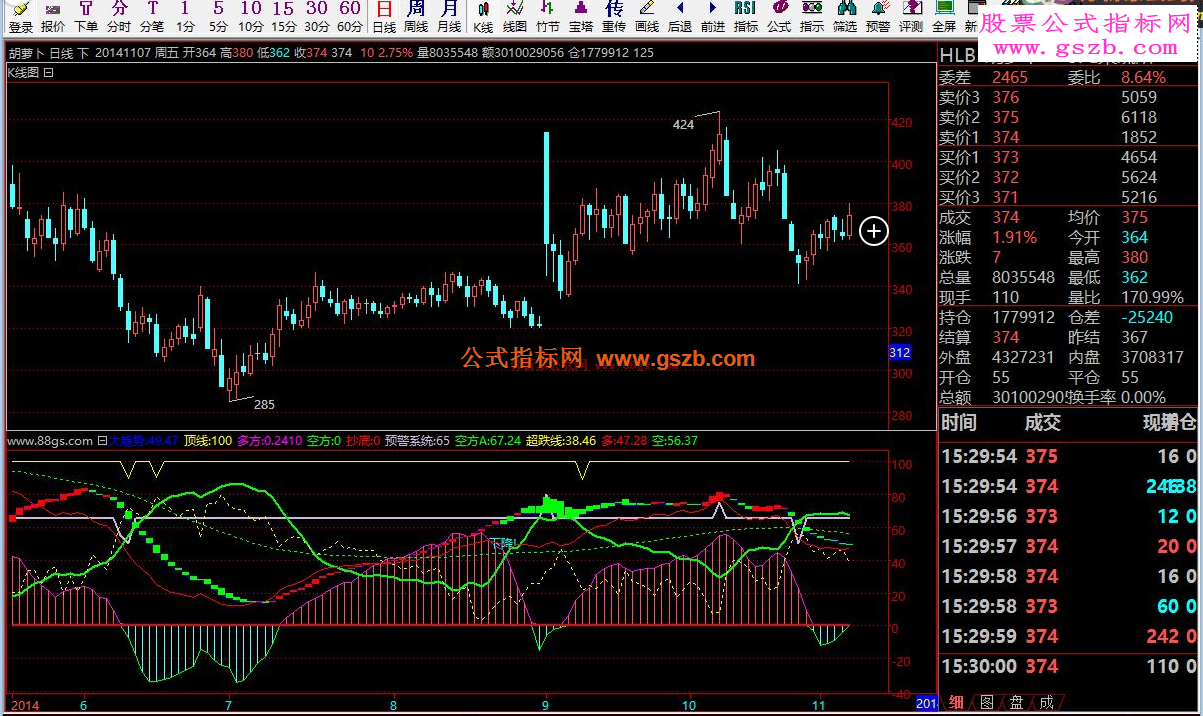Select the K线 candlestick chart icon

483,17
